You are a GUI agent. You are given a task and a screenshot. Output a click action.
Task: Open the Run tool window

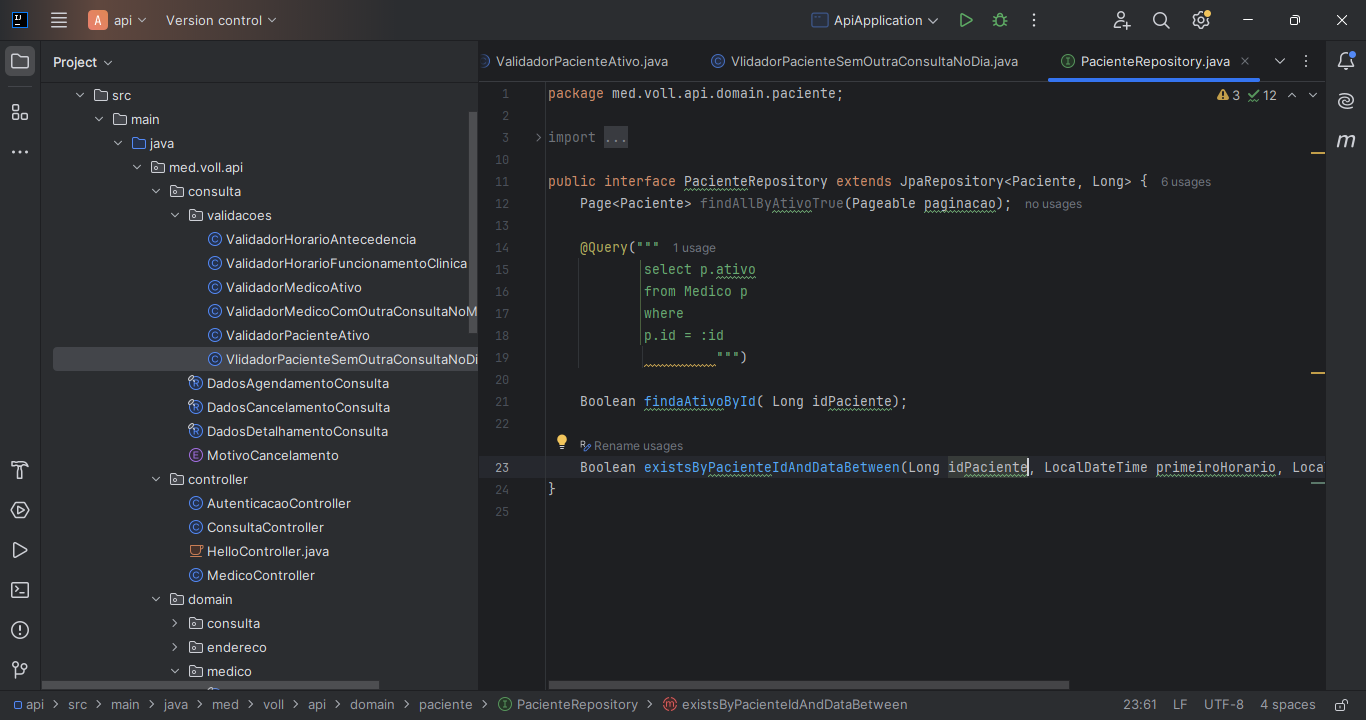point(20,550)
